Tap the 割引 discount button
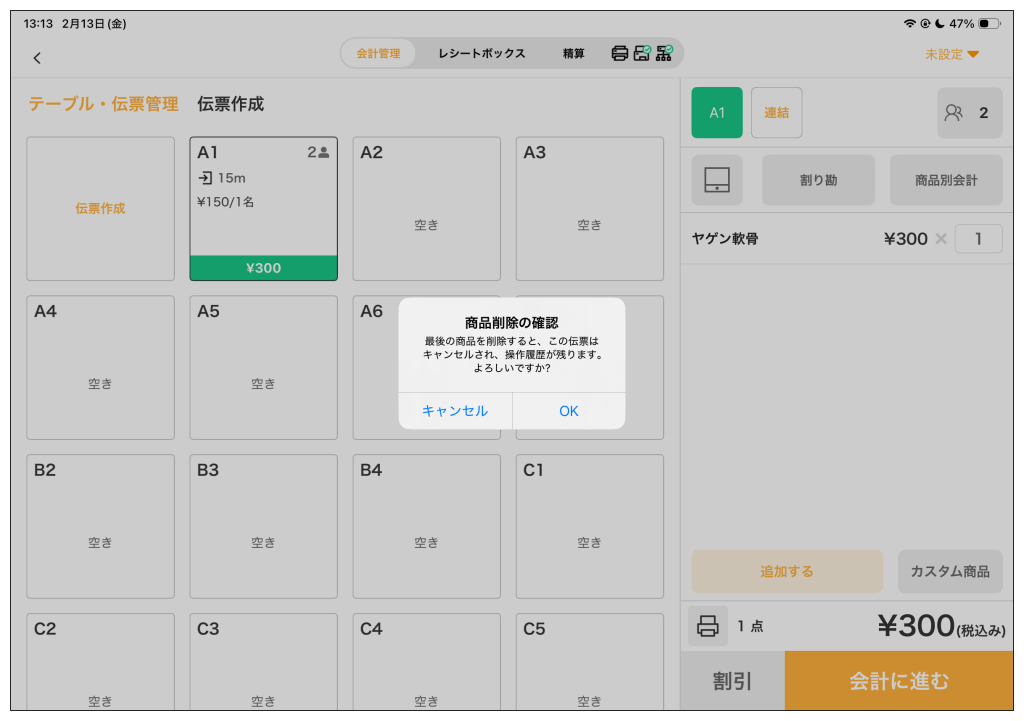The image size is (1024, 721). 732,681
